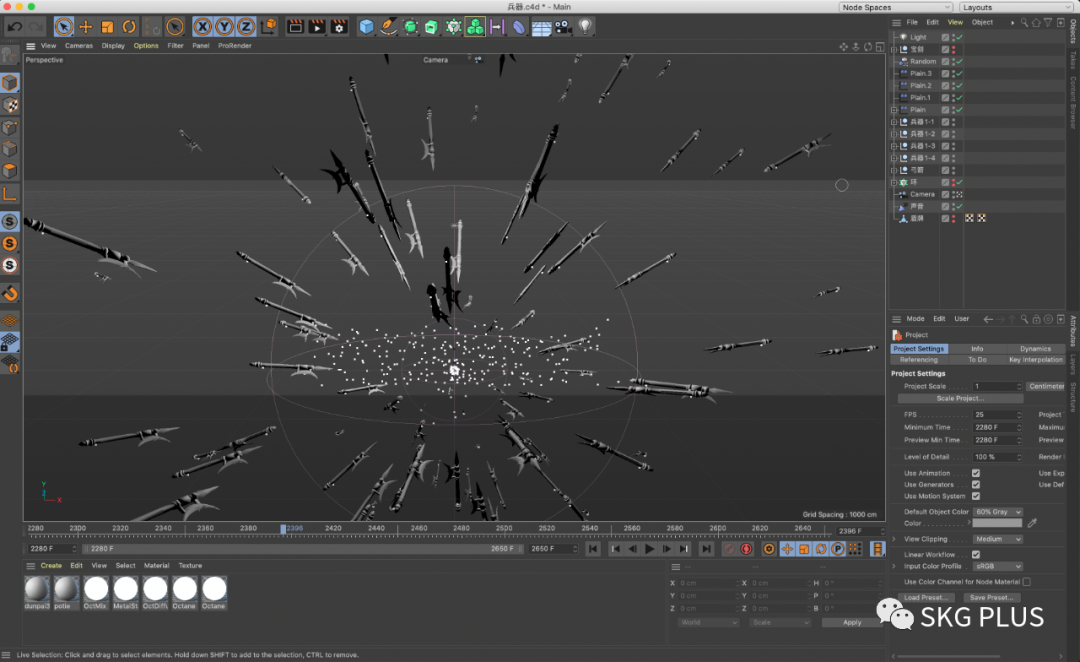
Task: Uncheck the Use Animation checkbox
Action: pos(976,473)
